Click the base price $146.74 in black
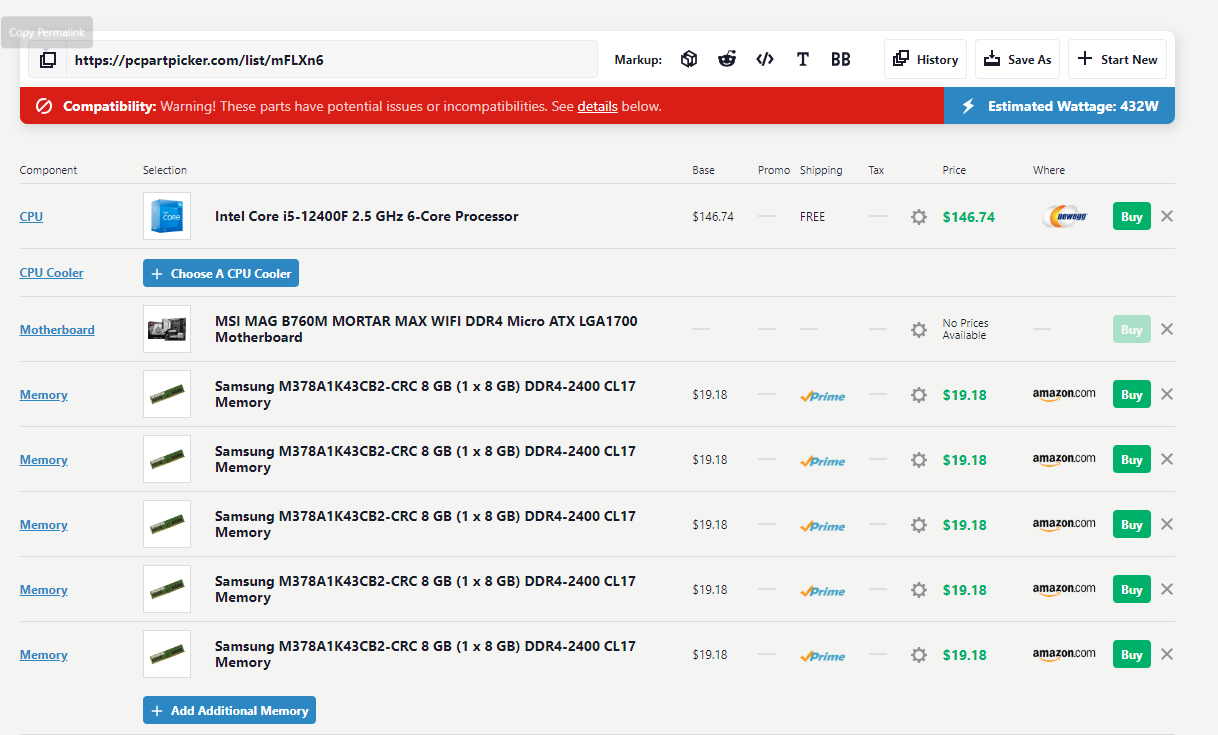 [x=713, y=216]
